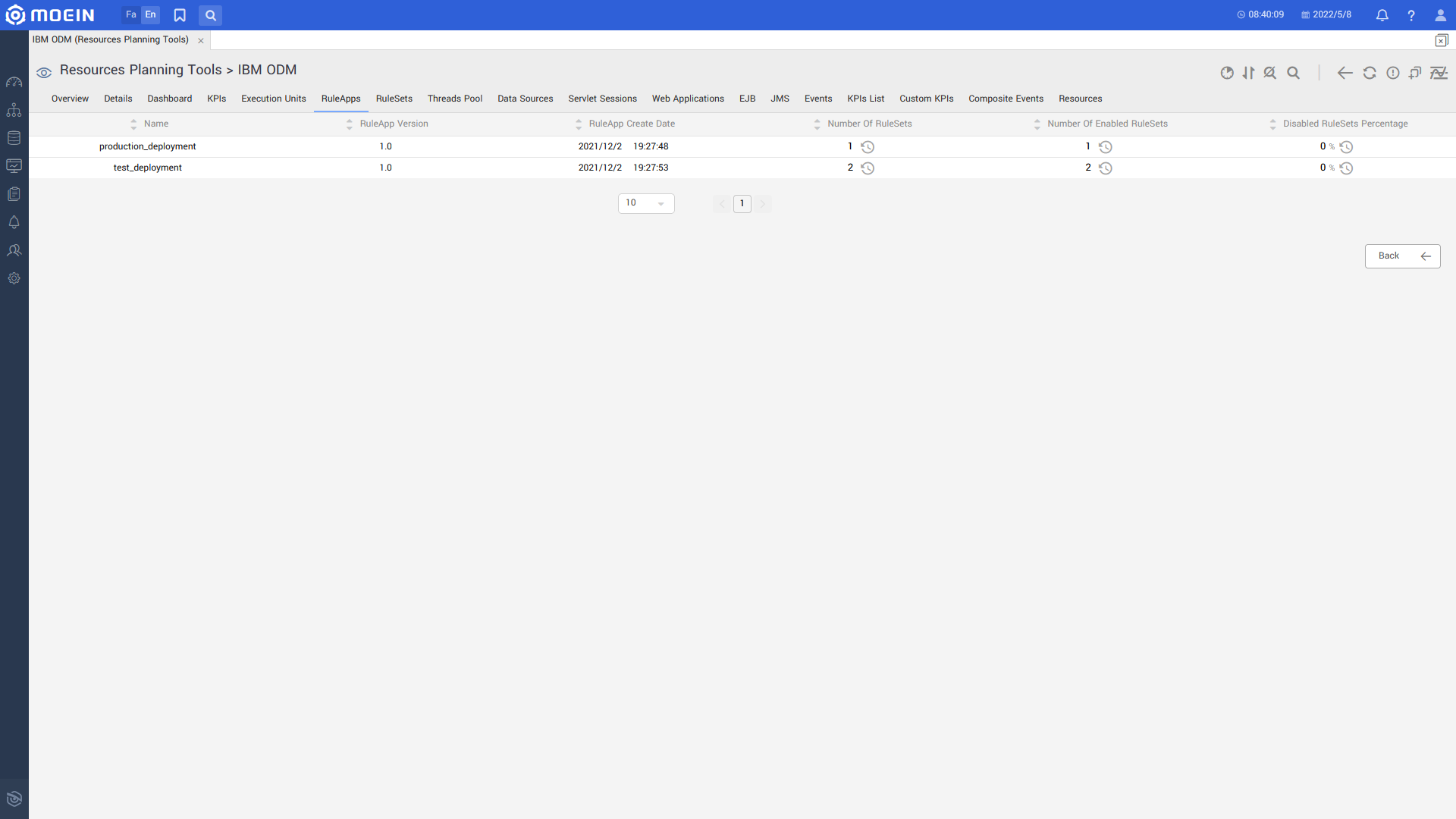Click the sort arrows toolbar icon
1456x819 pixels.
[x=1248, y=73]
